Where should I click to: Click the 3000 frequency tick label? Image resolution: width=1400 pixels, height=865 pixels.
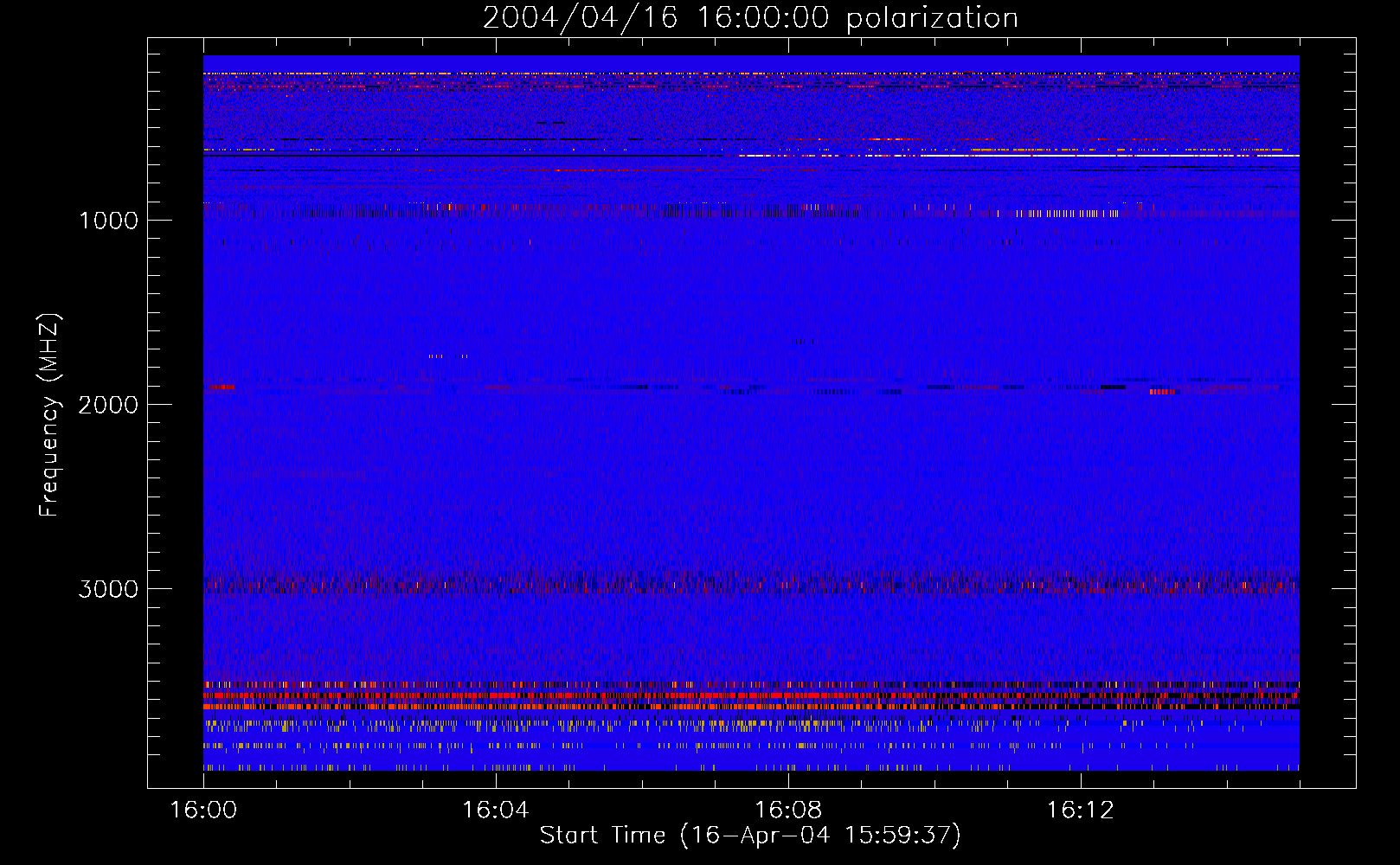coord(108,589)
